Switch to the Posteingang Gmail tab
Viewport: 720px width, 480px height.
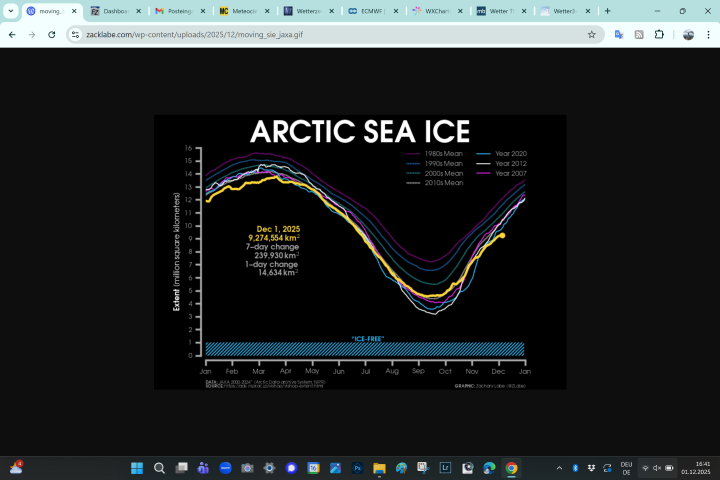(x=180, y=11)
